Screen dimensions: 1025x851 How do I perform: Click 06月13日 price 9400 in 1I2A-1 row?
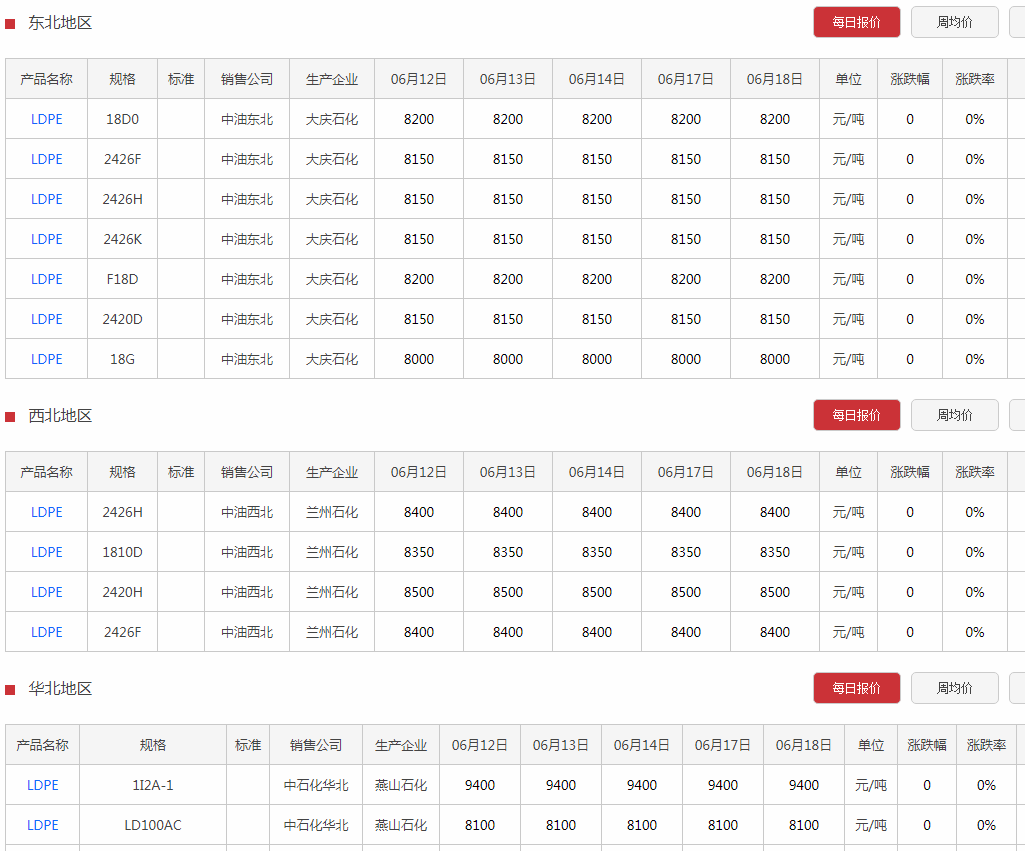pyautogui.click(x=561, y=785)
